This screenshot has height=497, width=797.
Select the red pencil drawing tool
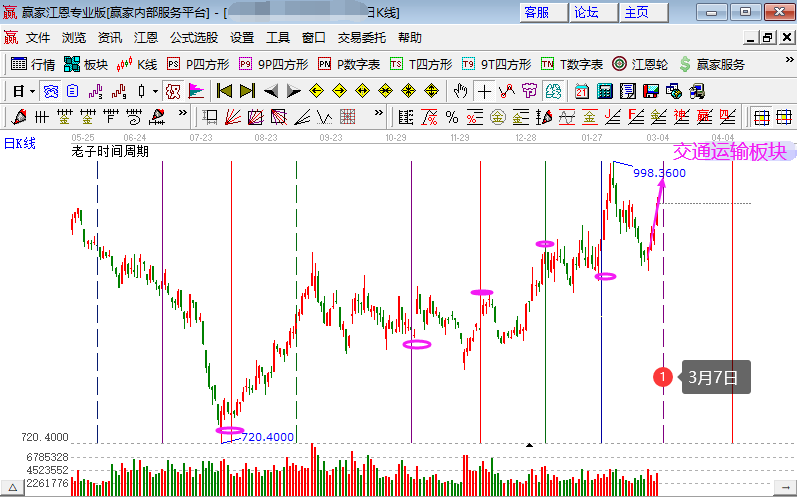(19, 117)
